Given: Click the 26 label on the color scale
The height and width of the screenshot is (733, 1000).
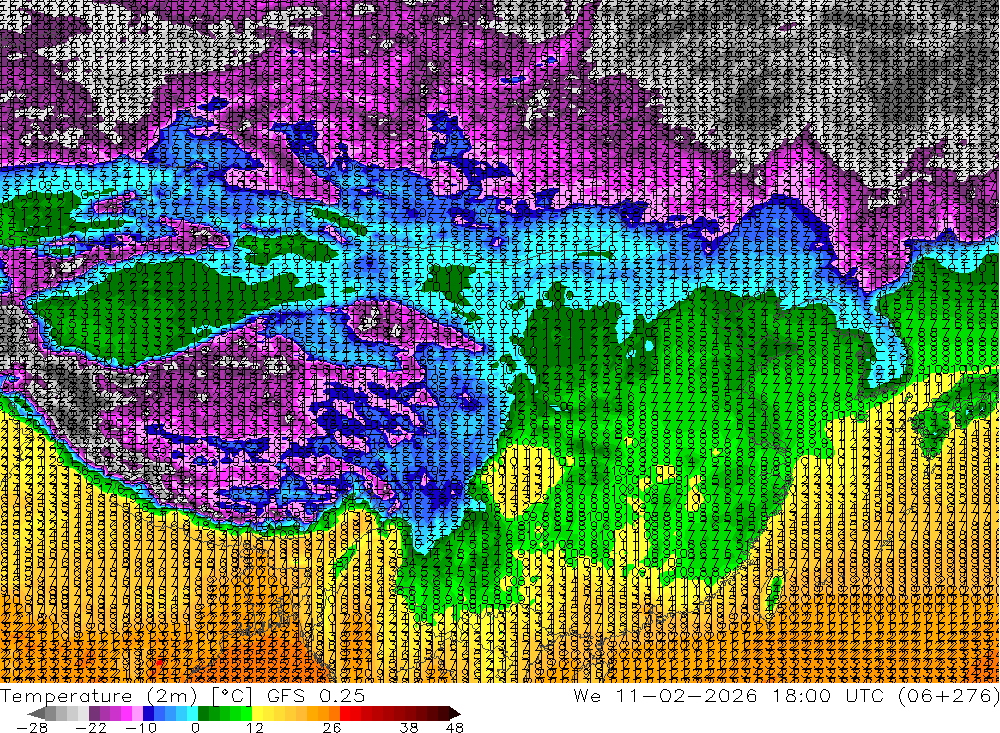Looking at the screenshot, I should click(332, 727).
